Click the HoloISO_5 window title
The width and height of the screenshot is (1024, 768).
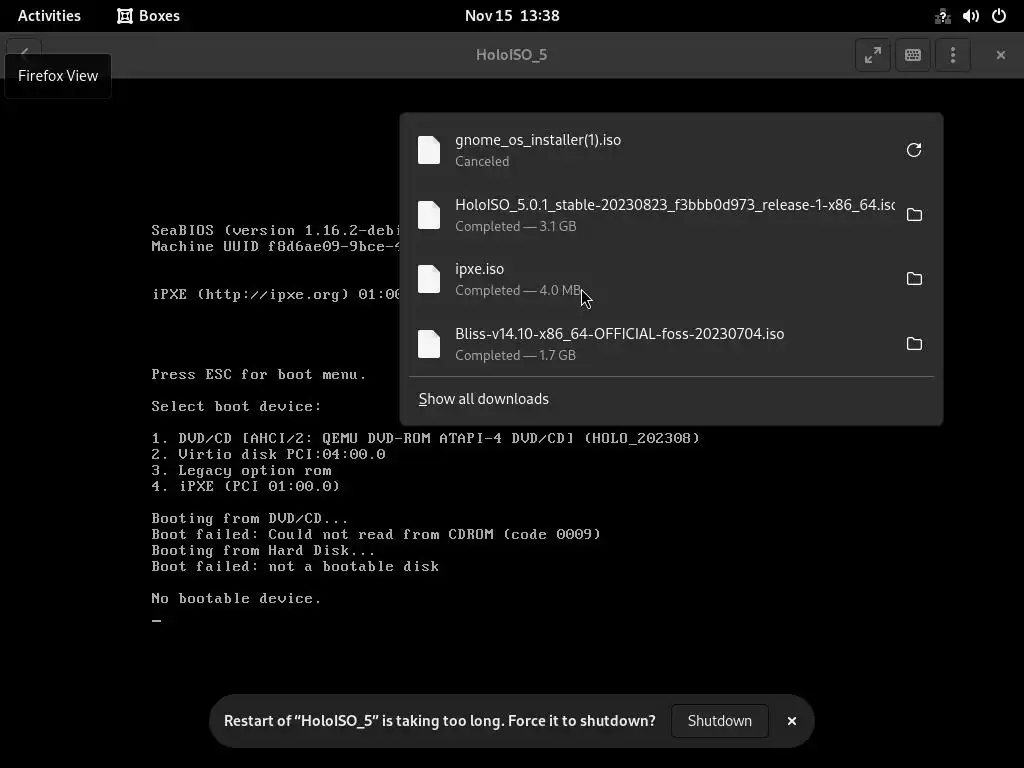pyautogui.click(x=511, y=55)
